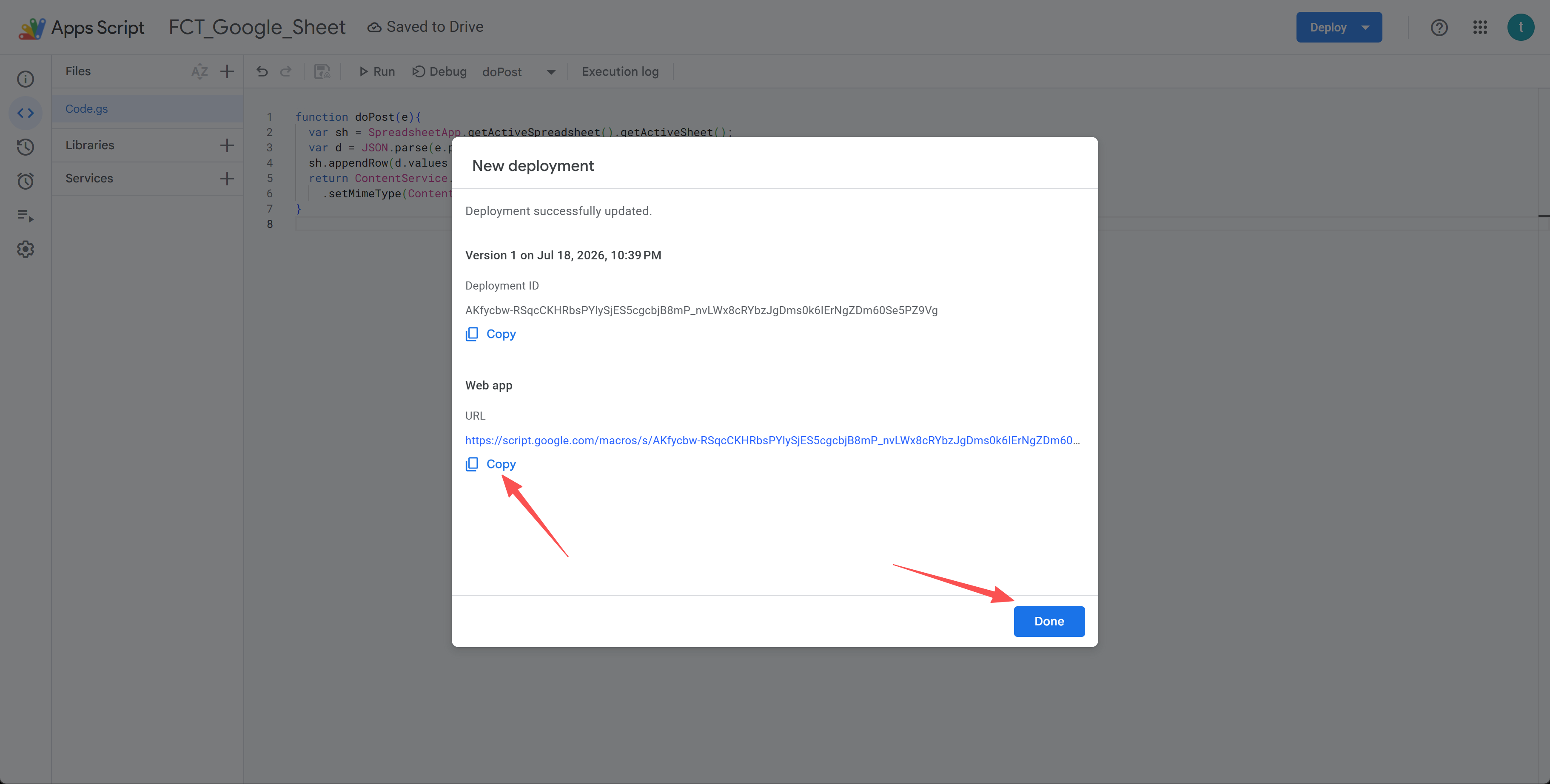This screenshot has height=784, width=1550.
Task: Click the New deployment dialog title
Action: point(533,166)
